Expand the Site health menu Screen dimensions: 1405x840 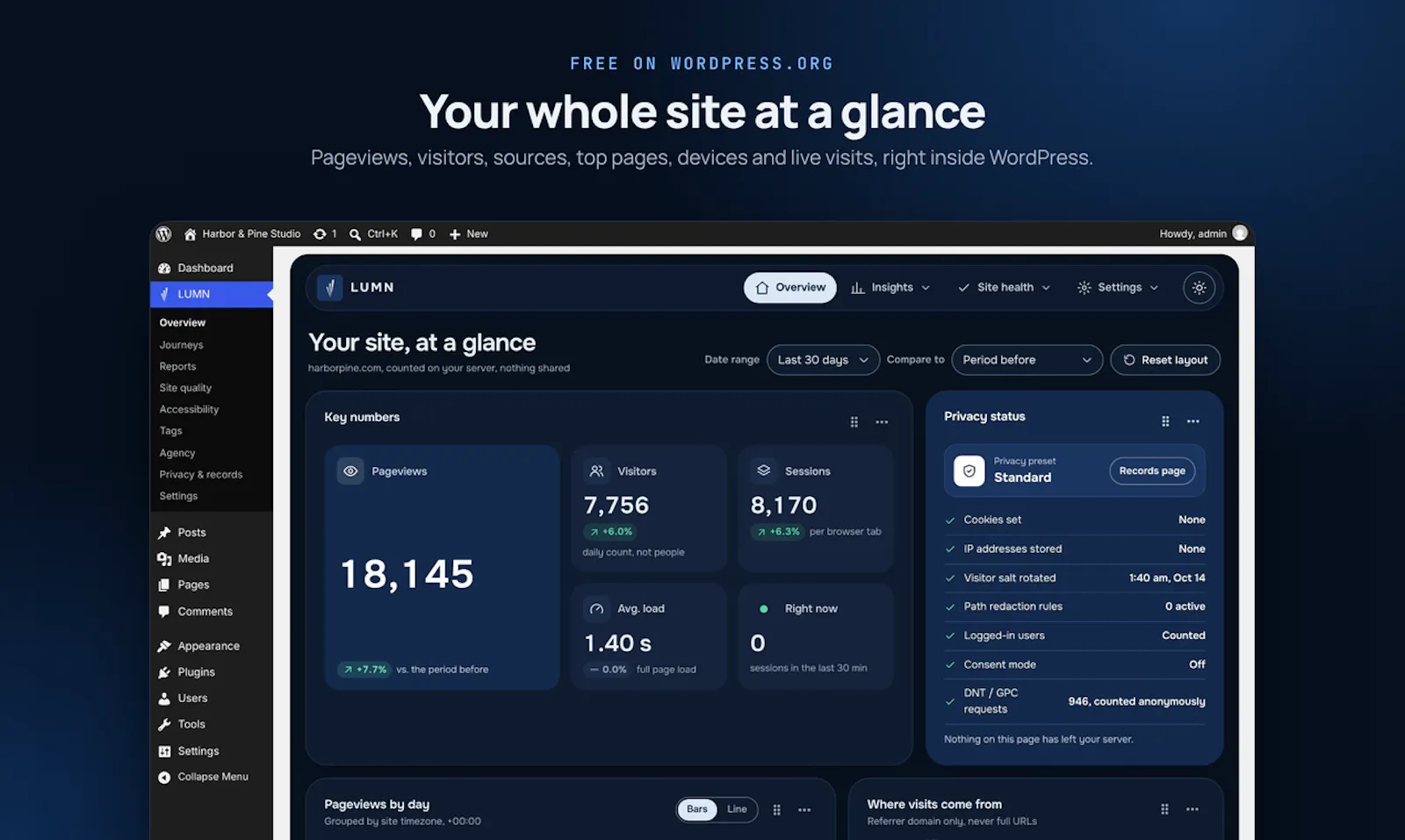1003,287
